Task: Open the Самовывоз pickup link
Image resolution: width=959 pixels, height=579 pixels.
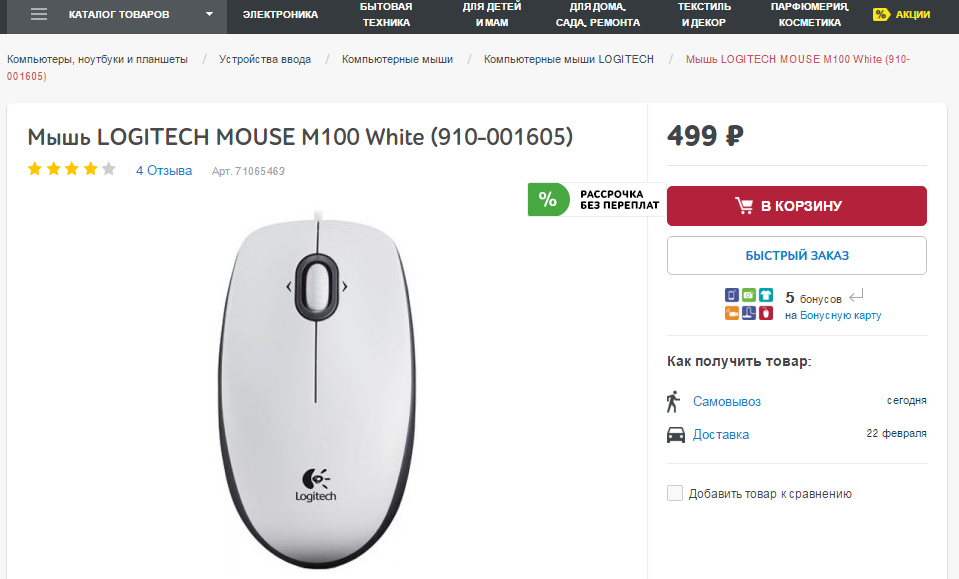Action: click(x=727, y=402)
